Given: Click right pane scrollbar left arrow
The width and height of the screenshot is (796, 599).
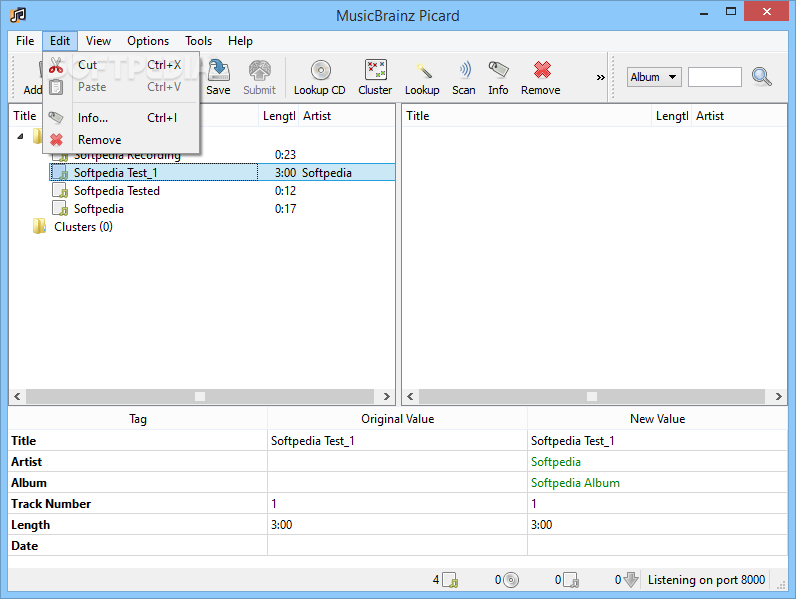Looking at the screenshot, I should tap(410, 396).
